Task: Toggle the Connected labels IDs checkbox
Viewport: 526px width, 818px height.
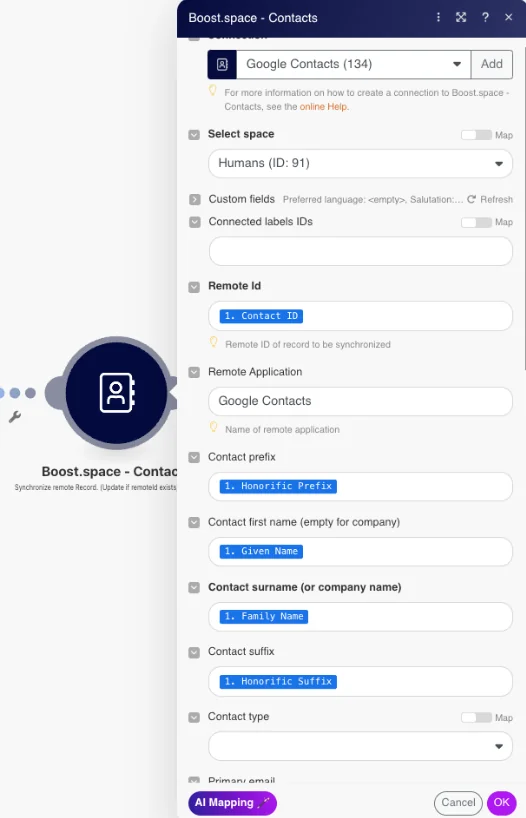Action: pyautogui.click(x=195, y=222)
